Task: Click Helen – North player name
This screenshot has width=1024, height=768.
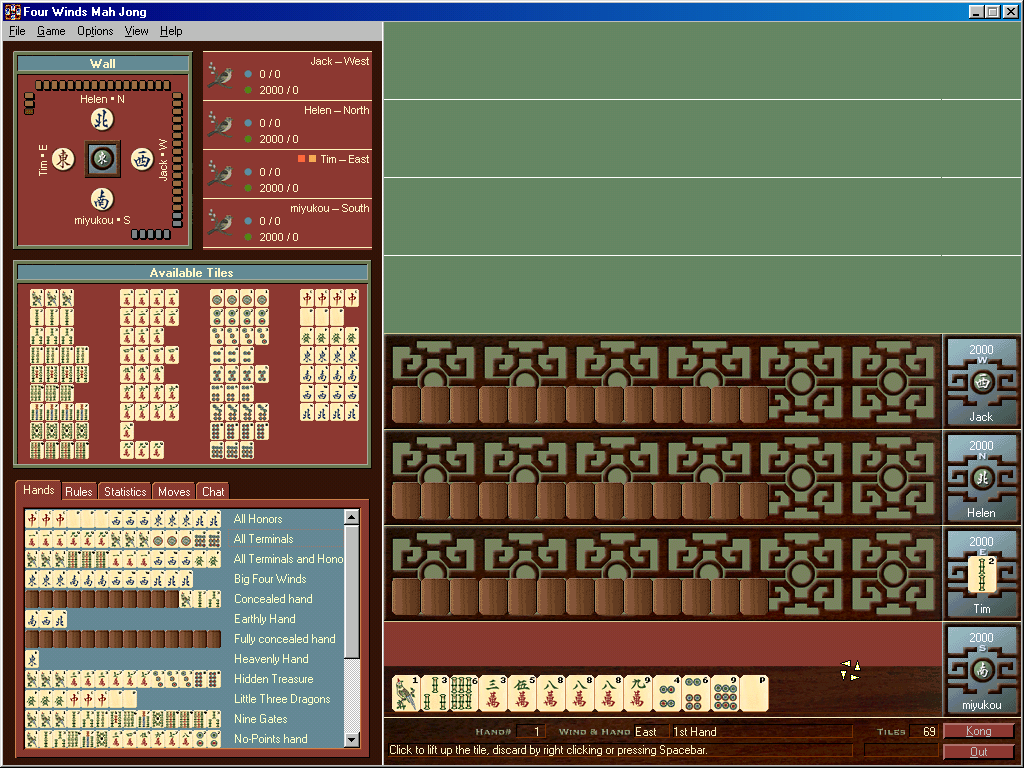Action: click(336, 110)
